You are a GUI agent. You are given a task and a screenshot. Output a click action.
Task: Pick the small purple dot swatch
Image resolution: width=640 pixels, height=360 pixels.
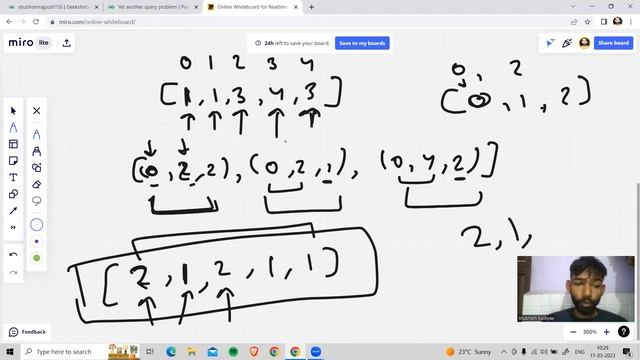pos(36,241)
